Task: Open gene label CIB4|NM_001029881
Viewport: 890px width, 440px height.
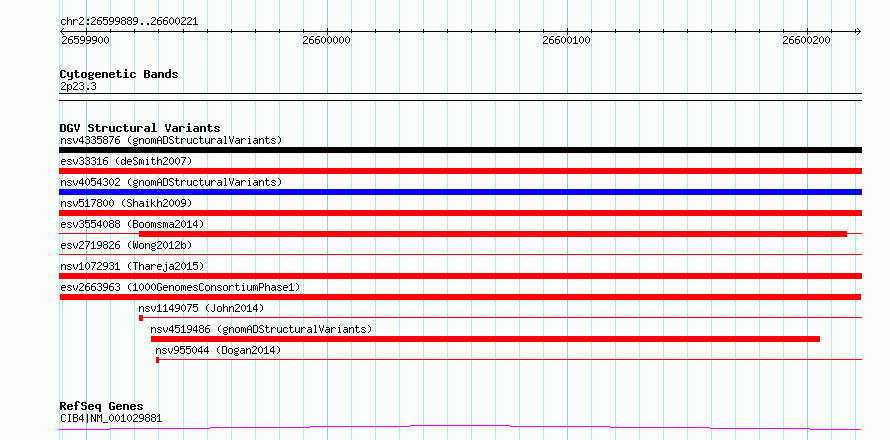Action: pyautogui.click(x=111, y=418)
